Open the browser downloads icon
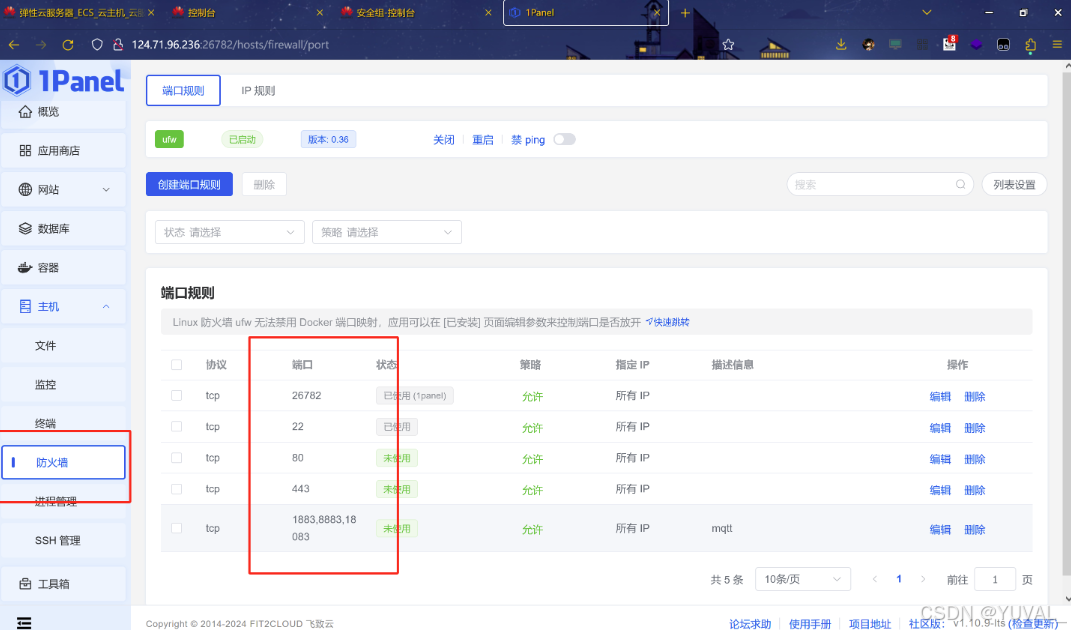Image resolution: width=1071 pixels, height=630 pixels. point(841,44)
